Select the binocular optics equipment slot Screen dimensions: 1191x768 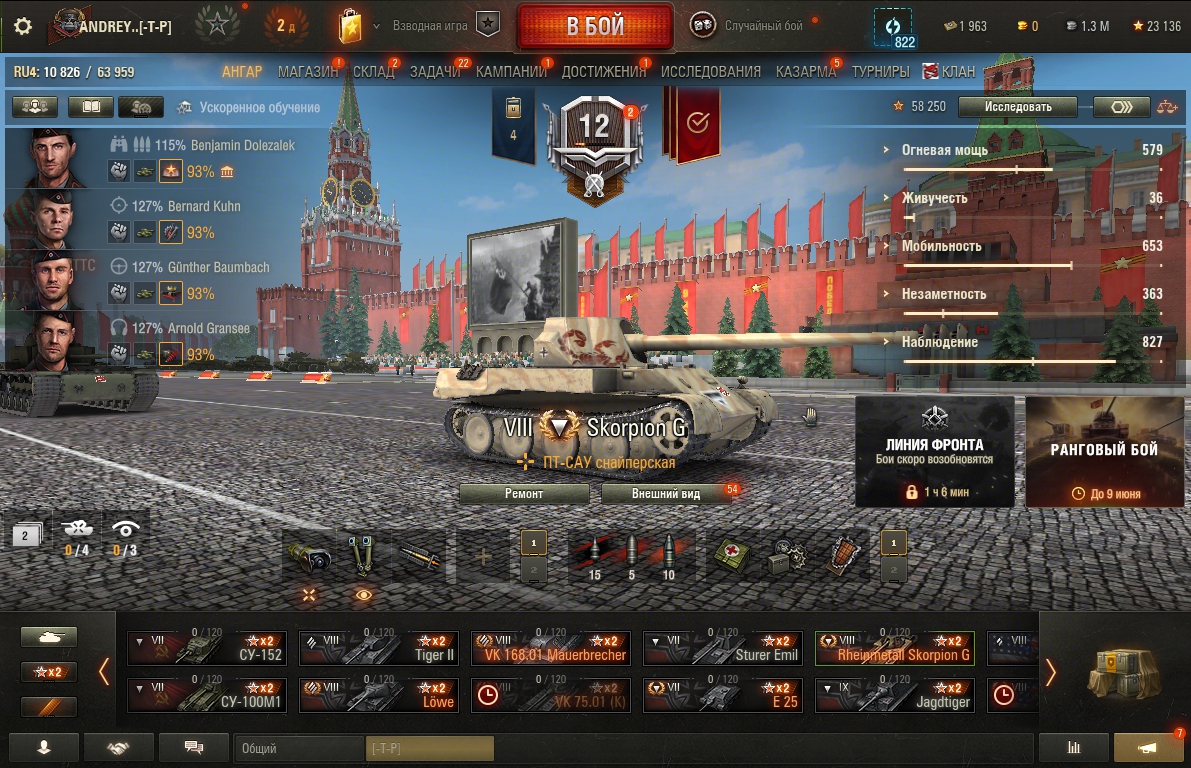pos(362,555)
